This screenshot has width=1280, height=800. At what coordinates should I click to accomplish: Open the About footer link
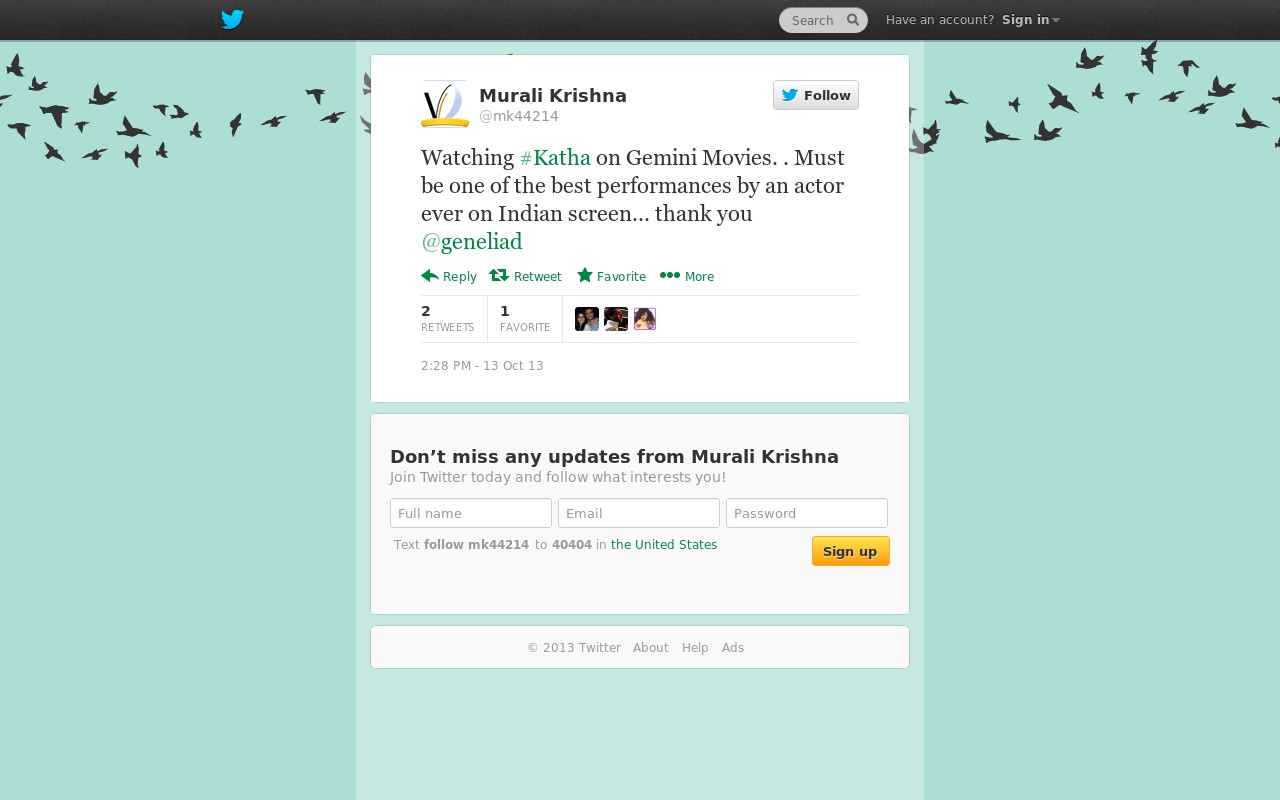coord(651,648)
